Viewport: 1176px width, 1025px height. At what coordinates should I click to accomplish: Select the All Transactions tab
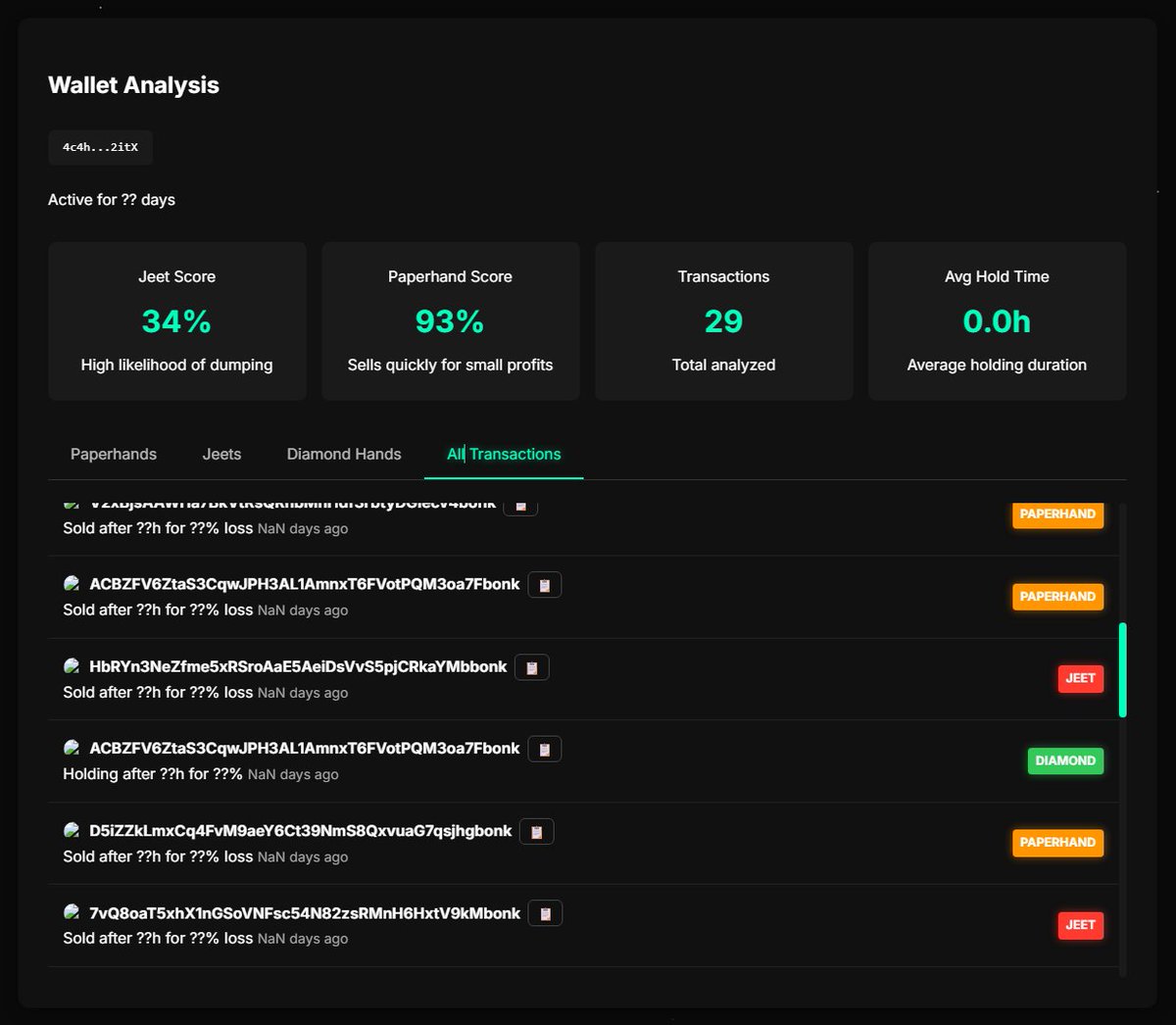click(x=503, y=454)
